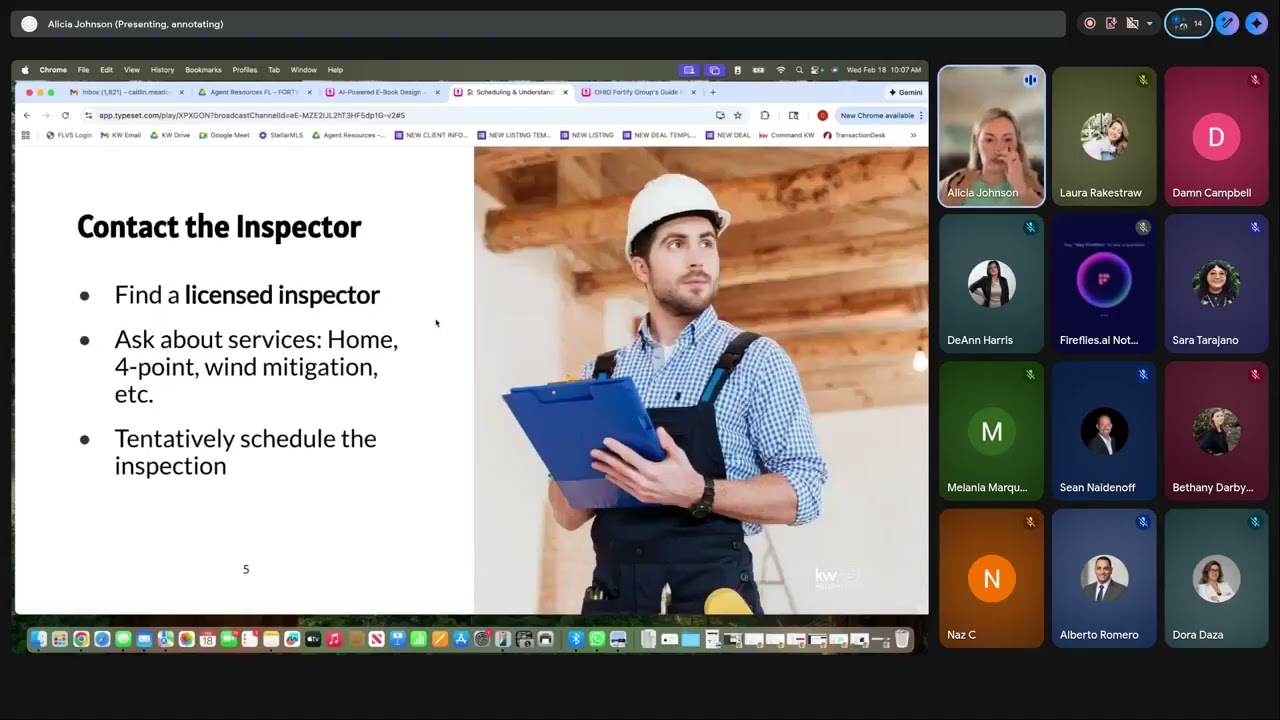Image resolution: width=1280 pixels, height=720 pixels.
Task: Reload the page with the refresh icon
Action: [x=65, y=115]
